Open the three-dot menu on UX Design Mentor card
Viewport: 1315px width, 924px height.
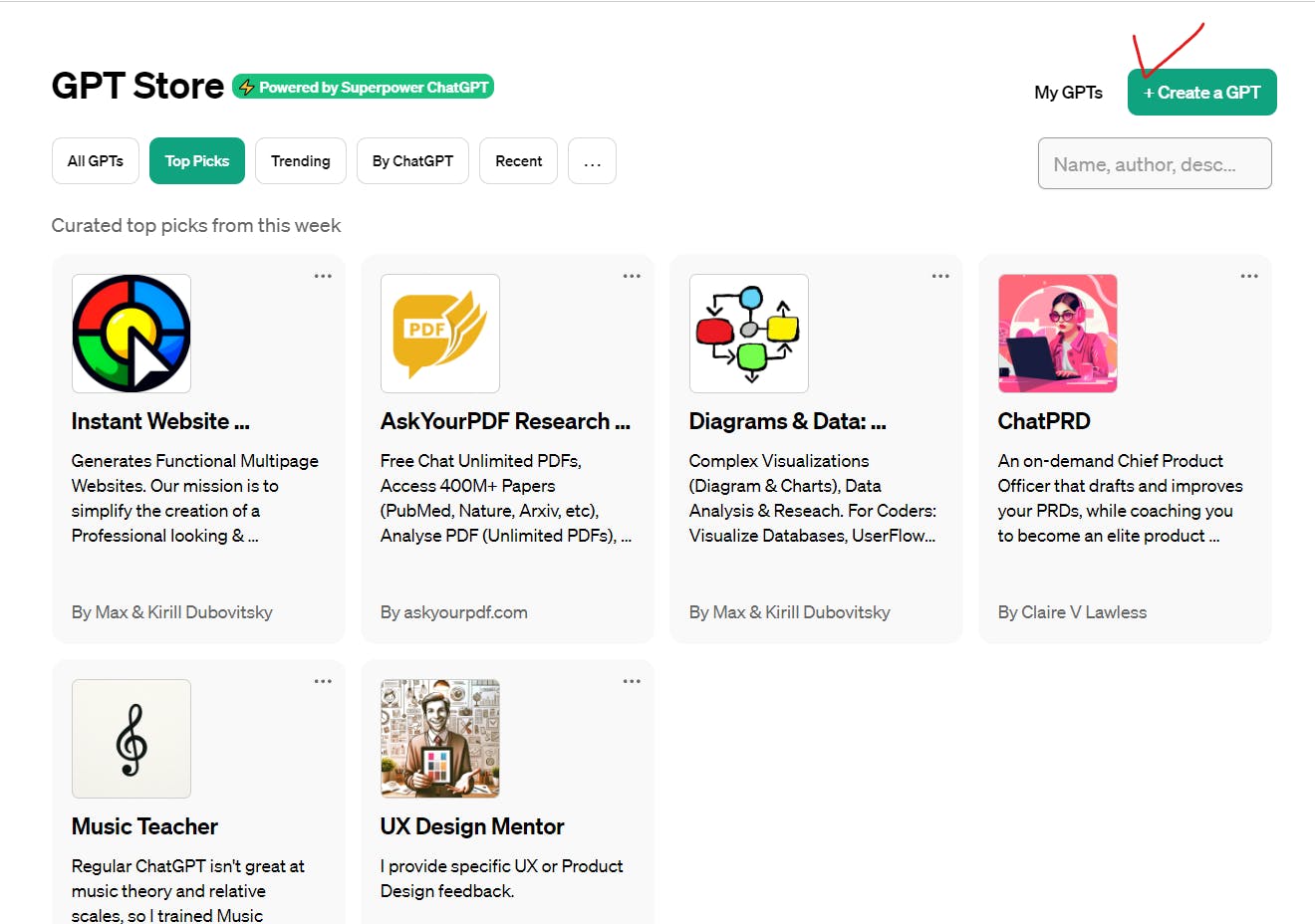[x=632, y=681]
